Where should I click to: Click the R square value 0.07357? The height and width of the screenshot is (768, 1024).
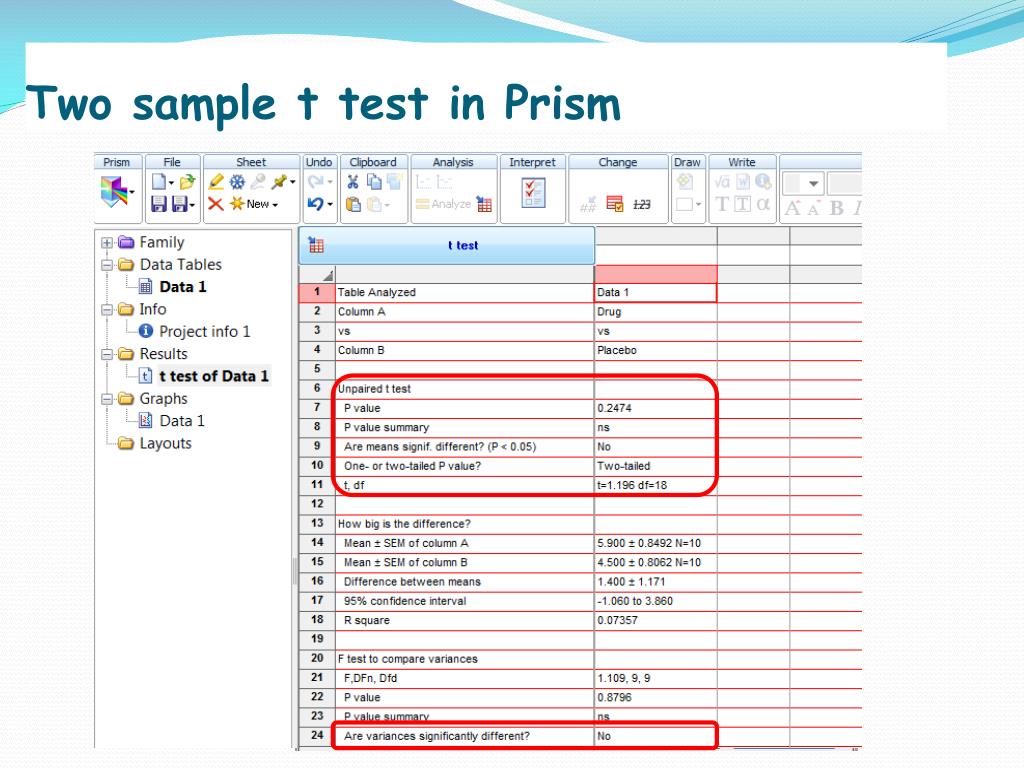[x=656, y=620]
